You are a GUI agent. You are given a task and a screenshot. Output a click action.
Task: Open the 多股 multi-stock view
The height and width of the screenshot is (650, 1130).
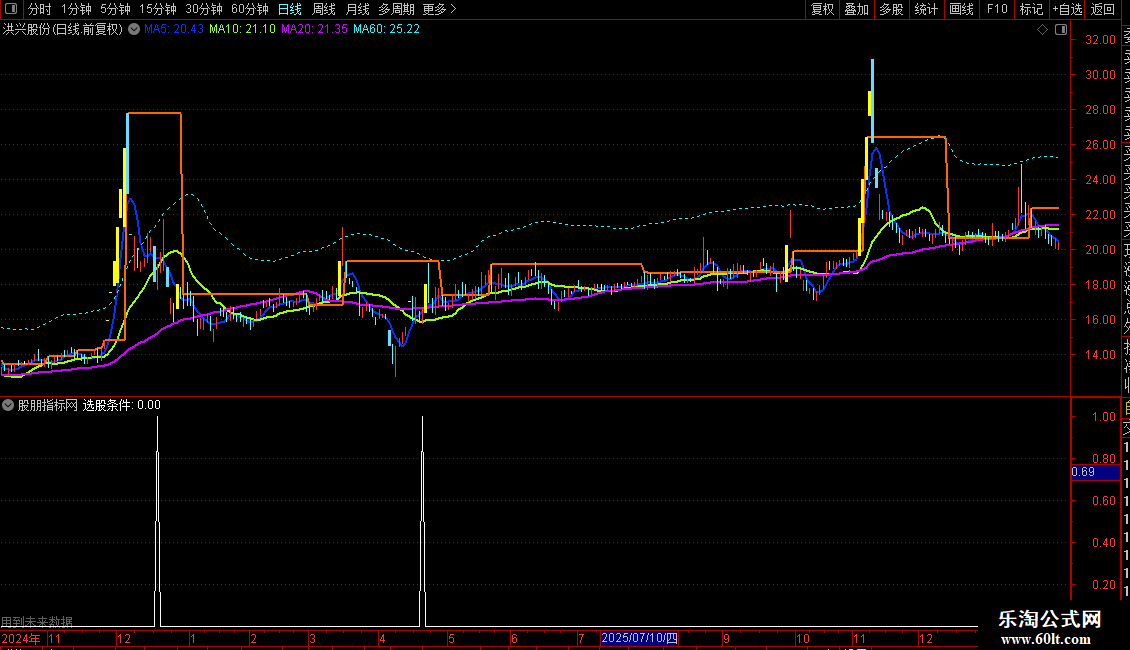891,9
